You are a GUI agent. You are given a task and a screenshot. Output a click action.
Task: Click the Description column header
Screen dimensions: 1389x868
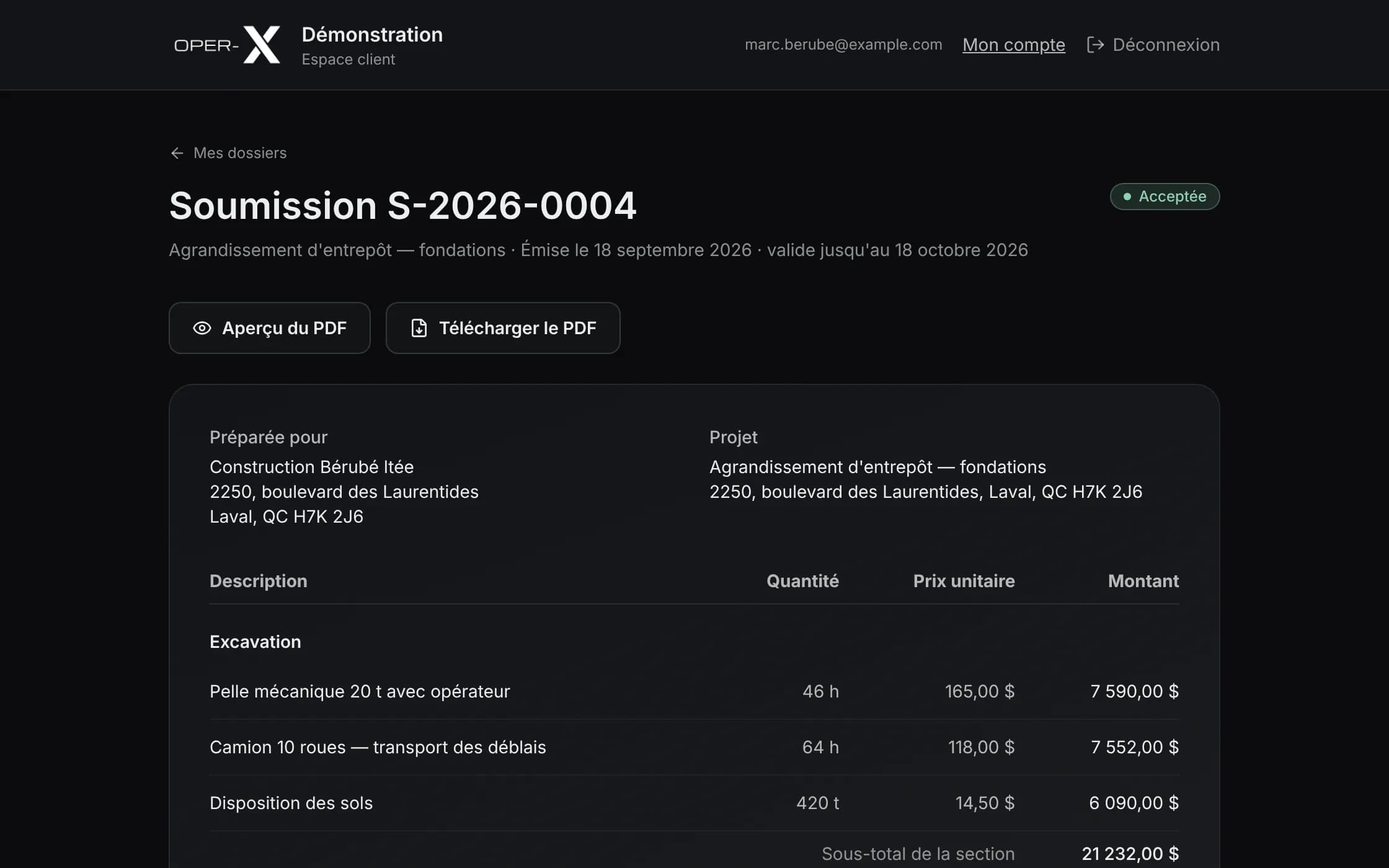[x=259, y=581]
